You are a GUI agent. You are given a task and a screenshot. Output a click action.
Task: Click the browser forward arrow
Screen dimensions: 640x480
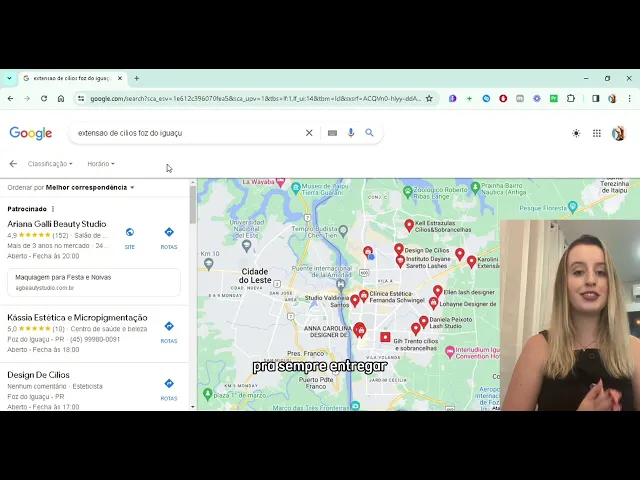click(x=27, y=98)
